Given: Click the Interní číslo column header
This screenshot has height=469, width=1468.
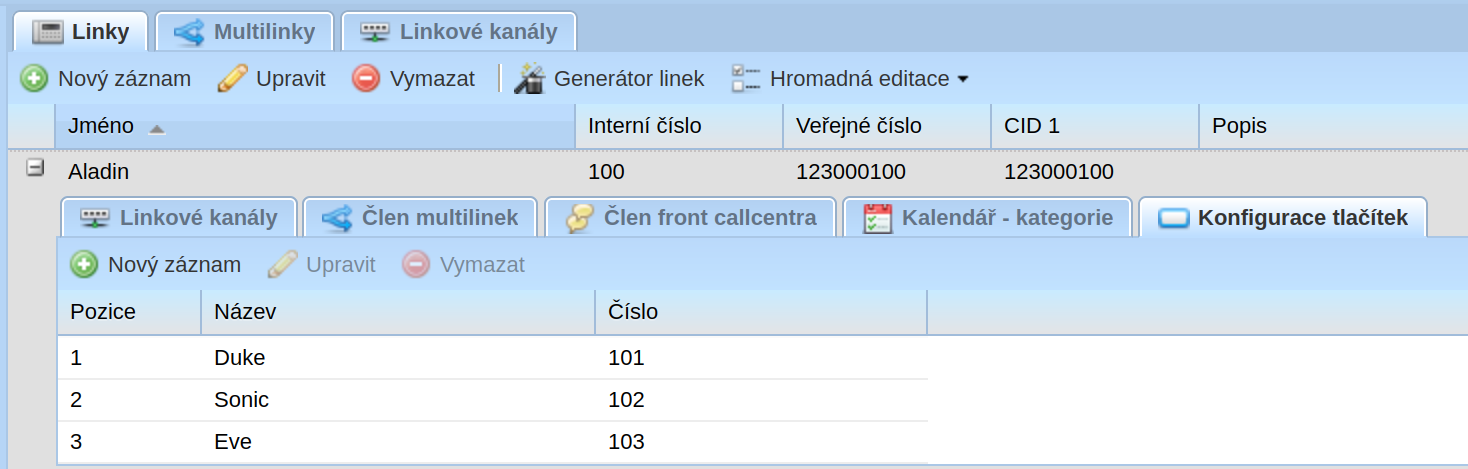Looking at the screenshot, I should tap(679, 126).
